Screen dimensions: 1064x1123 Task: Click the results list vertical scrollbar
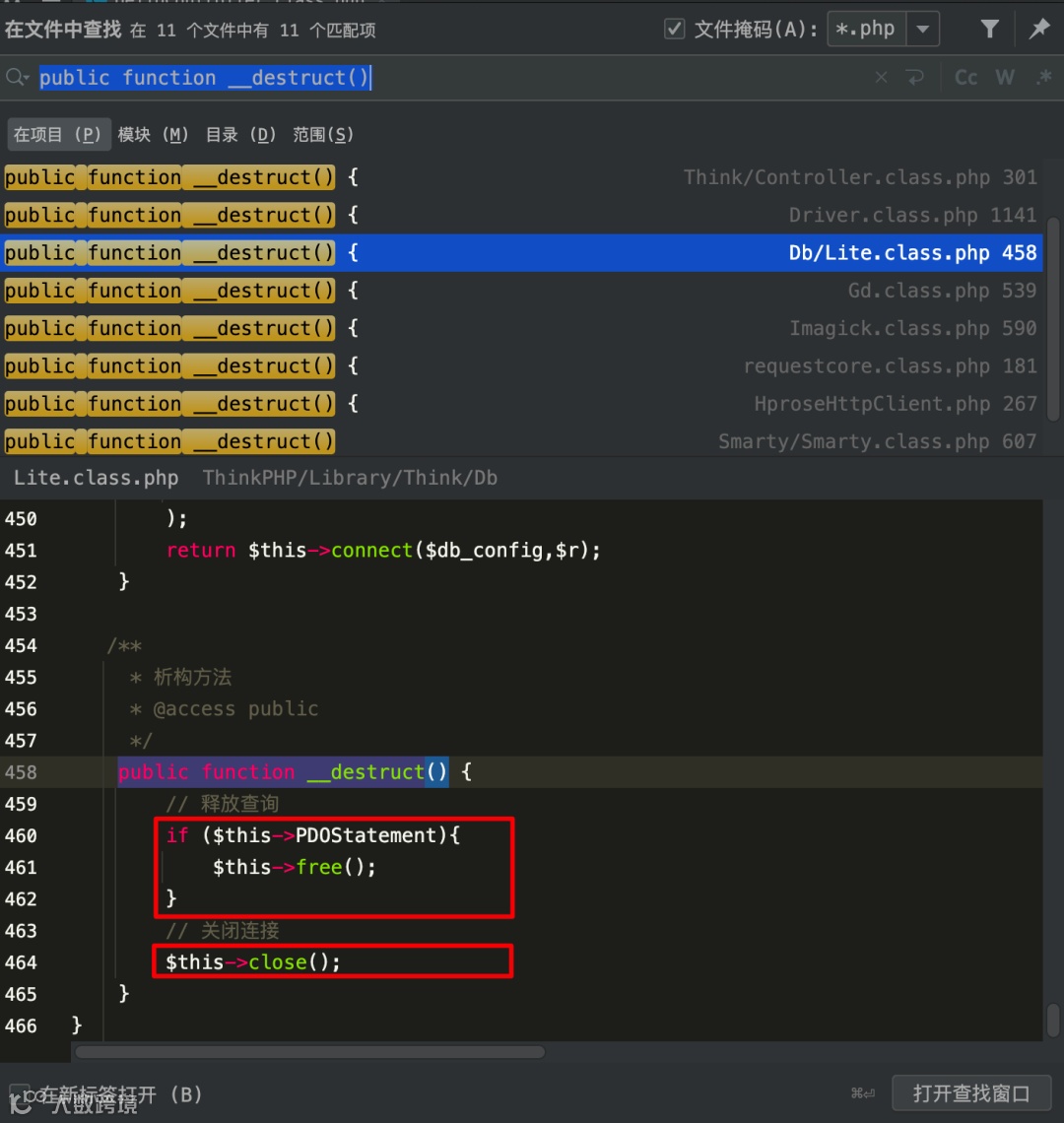click(x=1052, y=319)
